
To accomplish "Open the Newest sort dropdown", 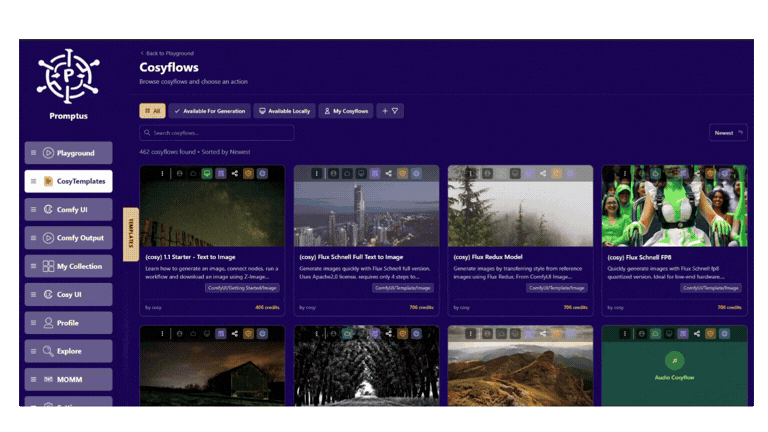I will point(728,133).
